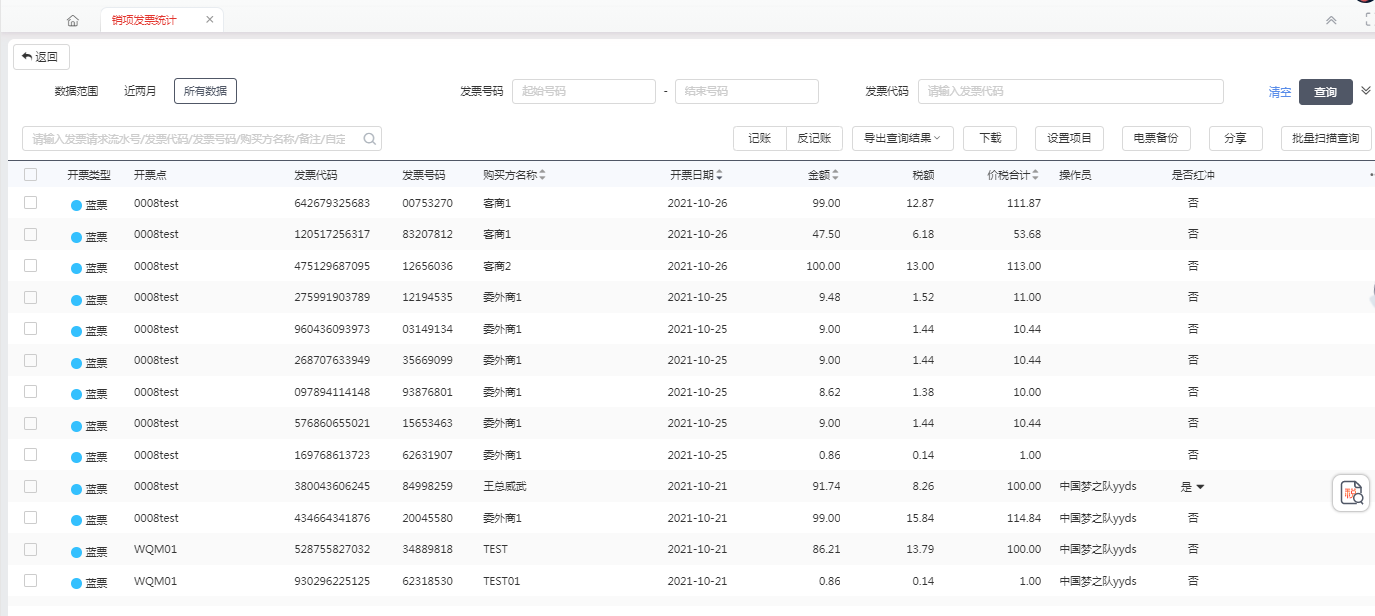
Task: Click blue ticket dot in row 34889818
Action: tap(77, 552)
